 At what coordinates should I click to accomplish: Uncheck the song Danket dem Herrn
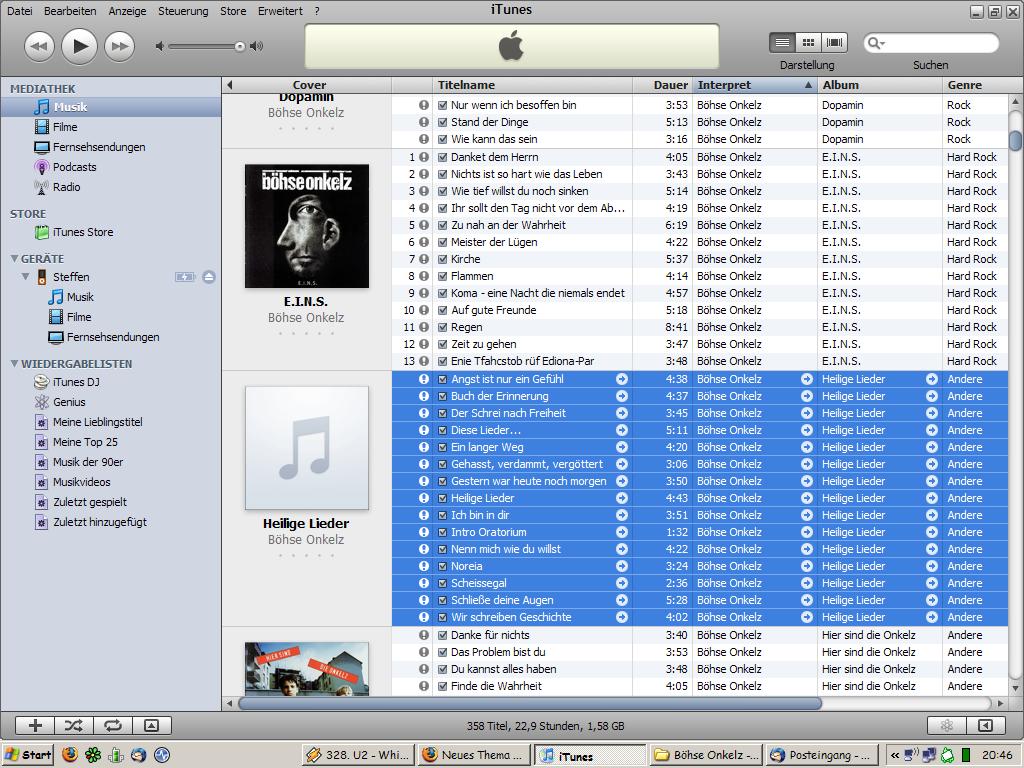click(x=442, y=157)
